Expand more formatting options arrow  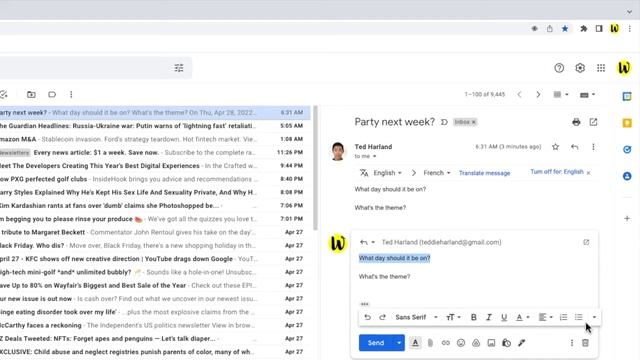coord(594,317)
